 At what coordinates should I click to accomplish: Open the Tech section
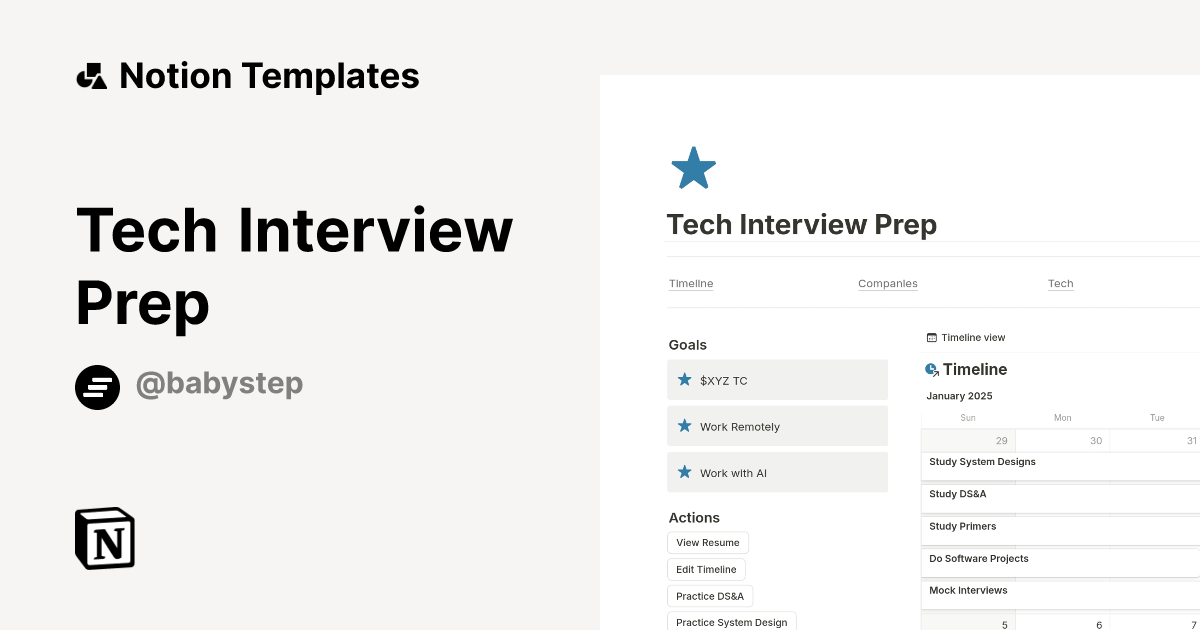[1060, 283]
